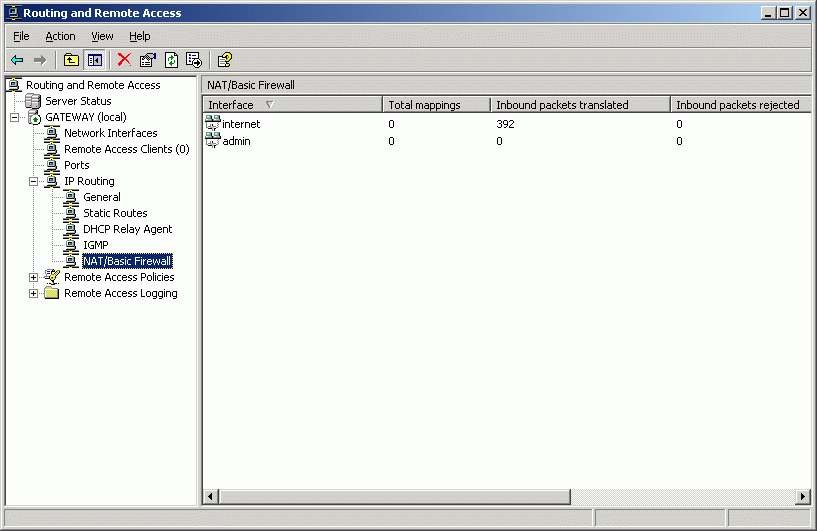Click the DHCP Relay Agent icon
Image resolution: width=817 pixels, height=531 pixels.
71,229
